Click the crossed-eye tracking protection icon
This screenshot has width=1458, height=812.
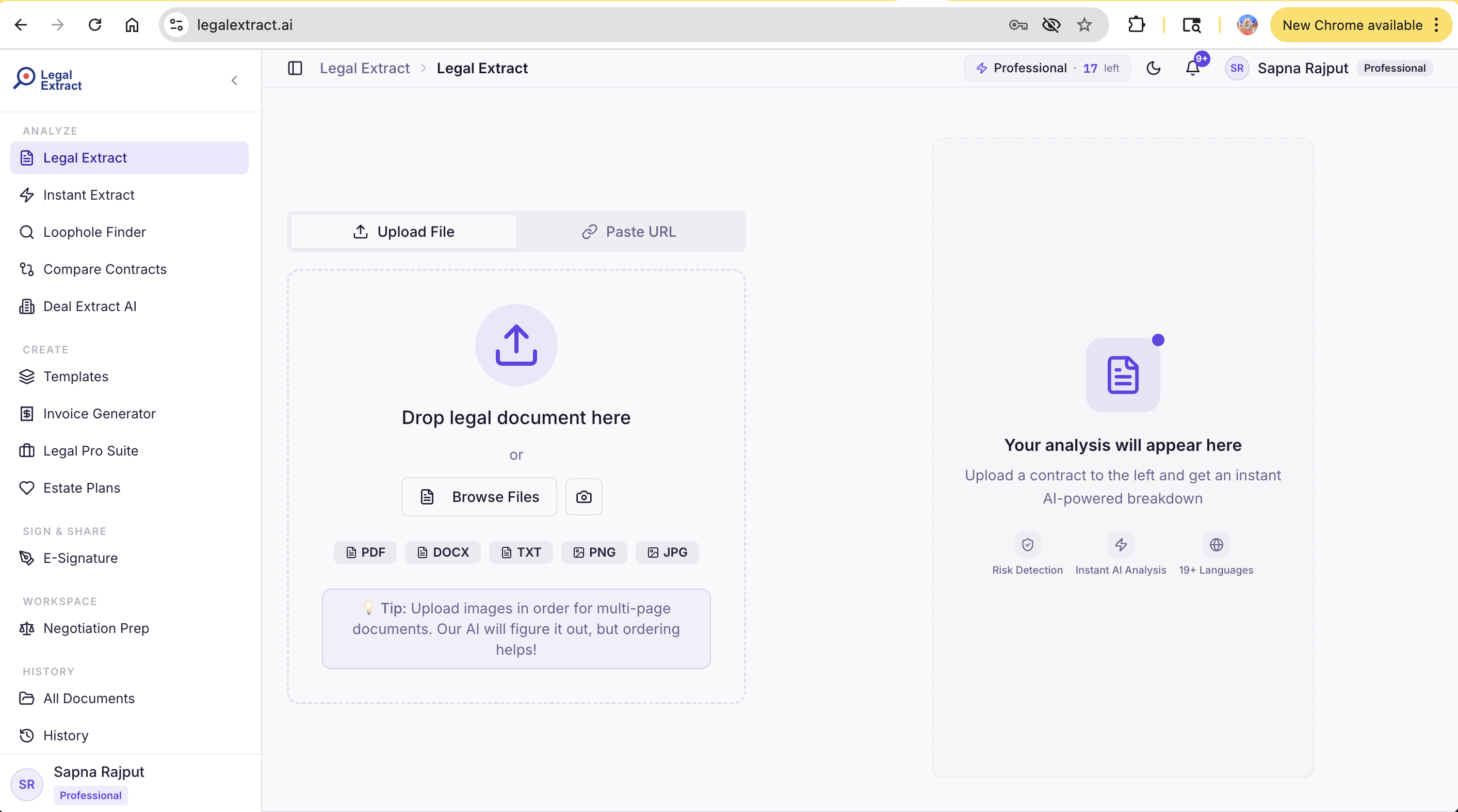1051,25
